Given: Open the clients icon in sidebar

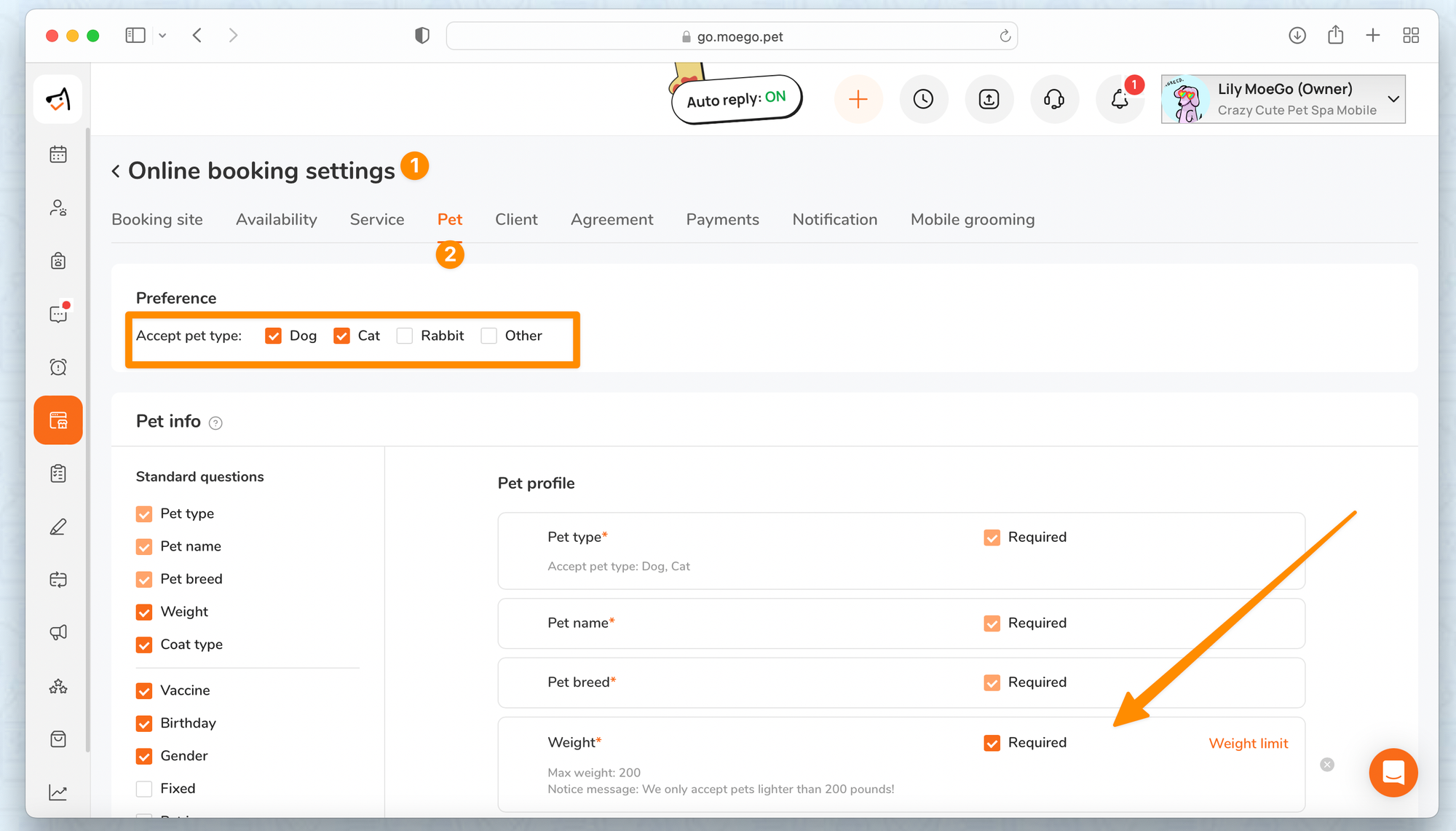Looking at the screenshot, I should 58,208.
